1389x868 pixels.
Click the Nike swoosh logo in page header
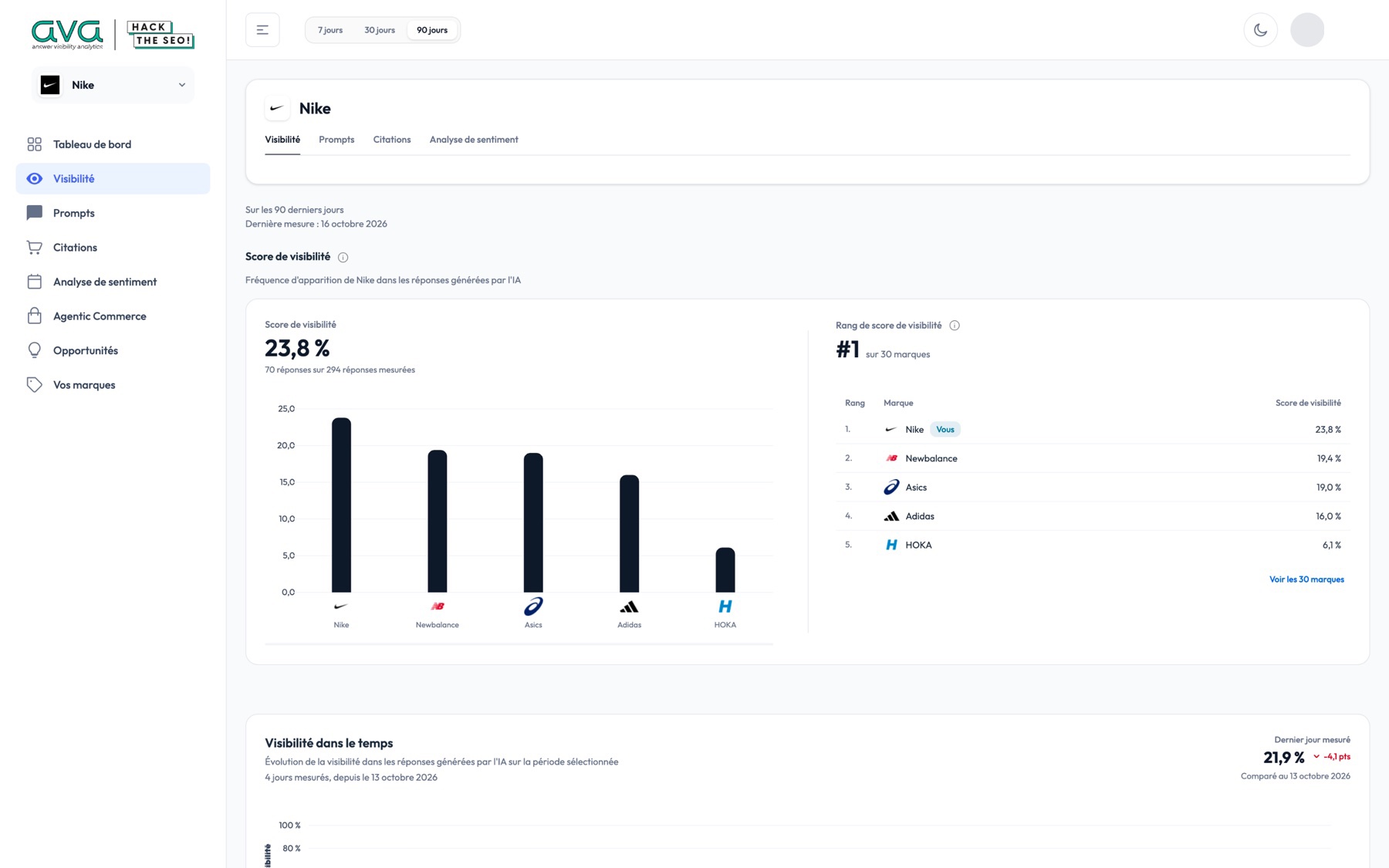click(x=277, y=108)
